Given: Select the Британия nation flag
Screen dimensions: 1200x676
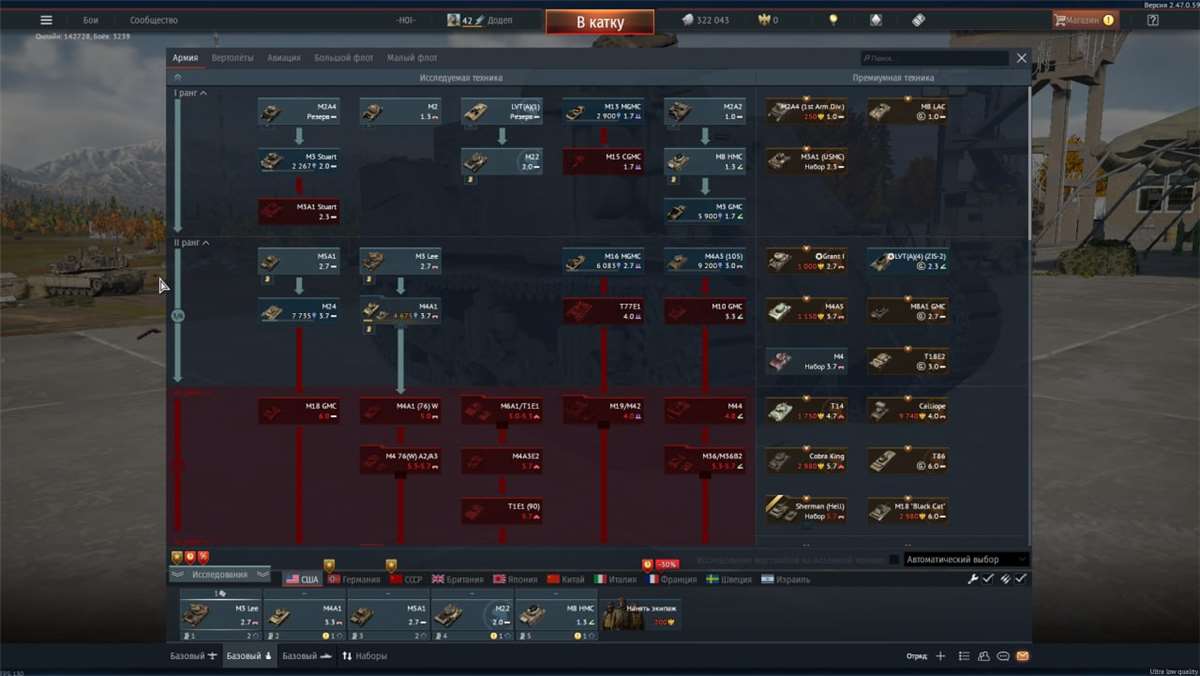Looking at the screenshot, I should click(458, 579).
